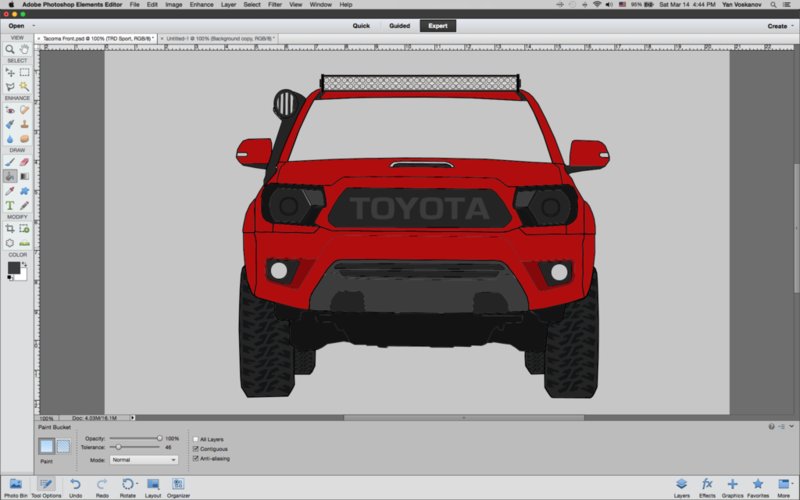Select the Content-Aware Move tool

click(10, 243)
